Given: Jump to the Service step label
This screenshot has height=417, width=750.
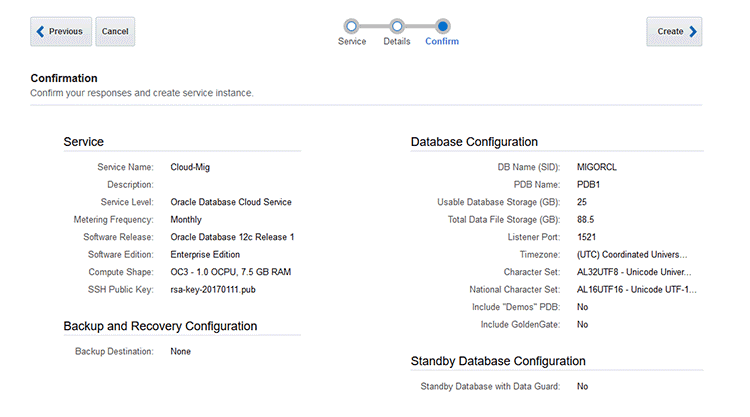Looking at the screenshot, I should (352, 42).
